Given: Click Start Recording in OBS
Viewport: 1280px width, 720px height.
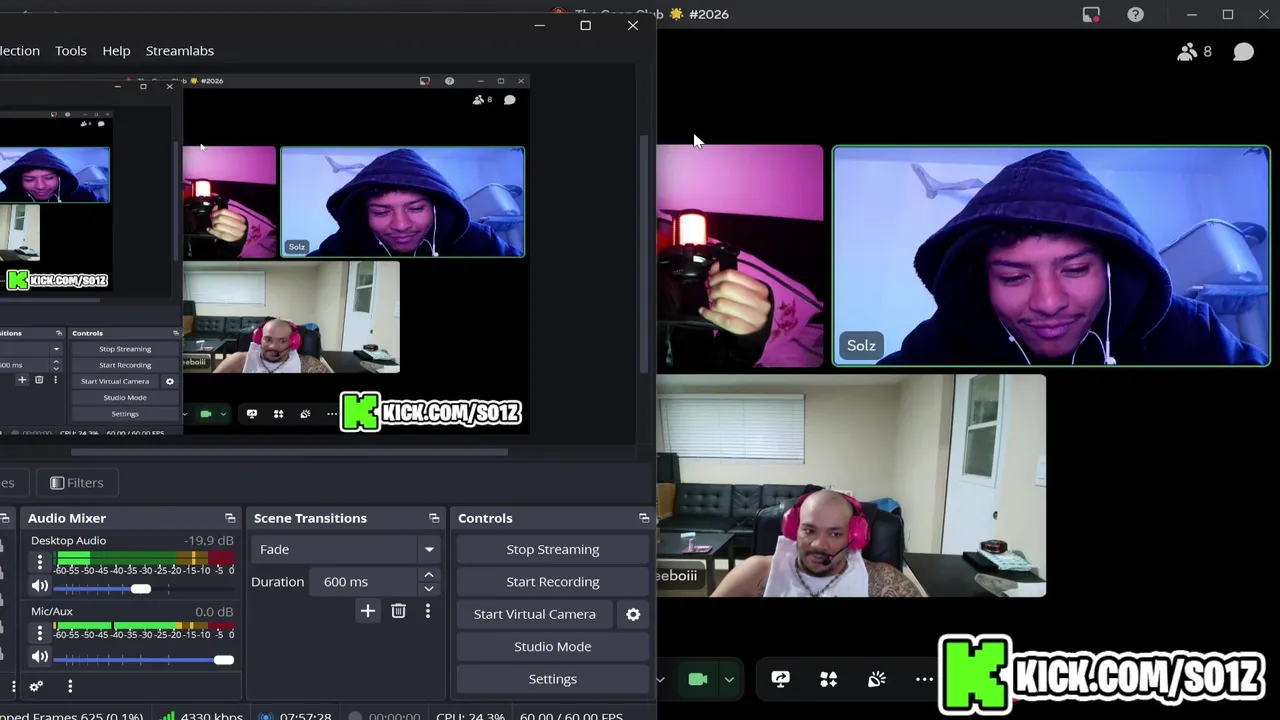Looking at the screenshot, I should point(552,581).
